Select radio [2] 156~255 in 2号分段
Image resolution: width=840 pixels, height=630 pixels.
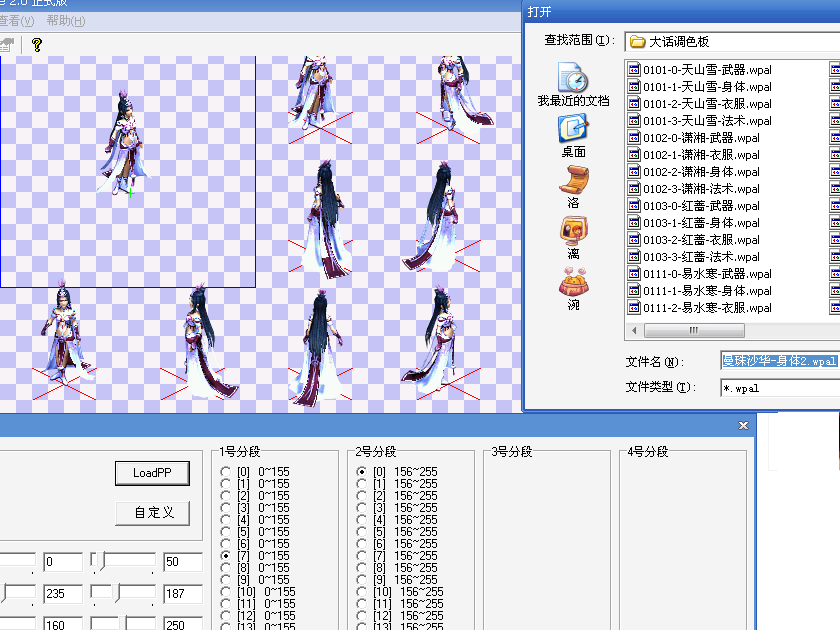[x=362, y=496]
